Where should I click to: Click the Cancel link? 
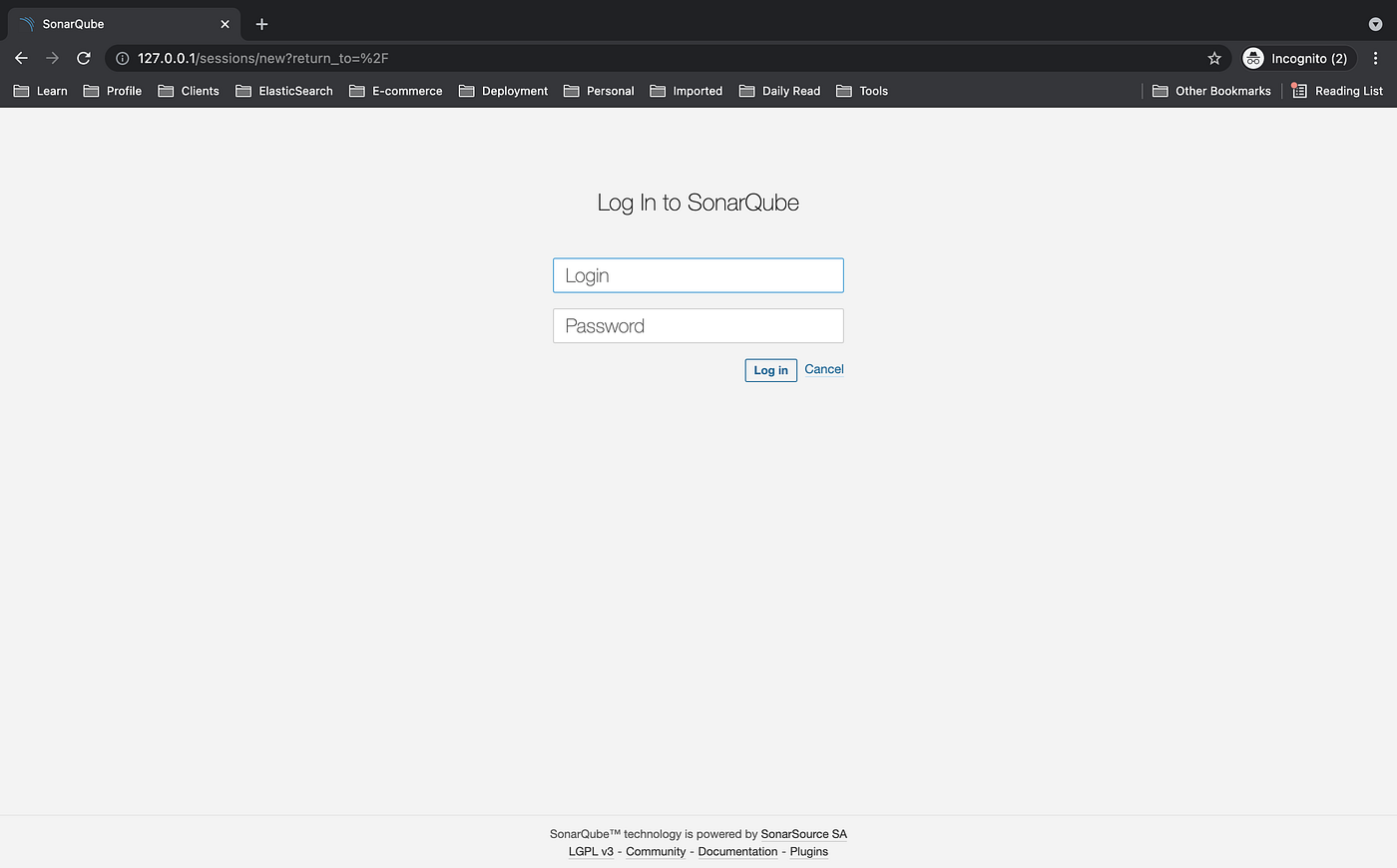[824, 369]
